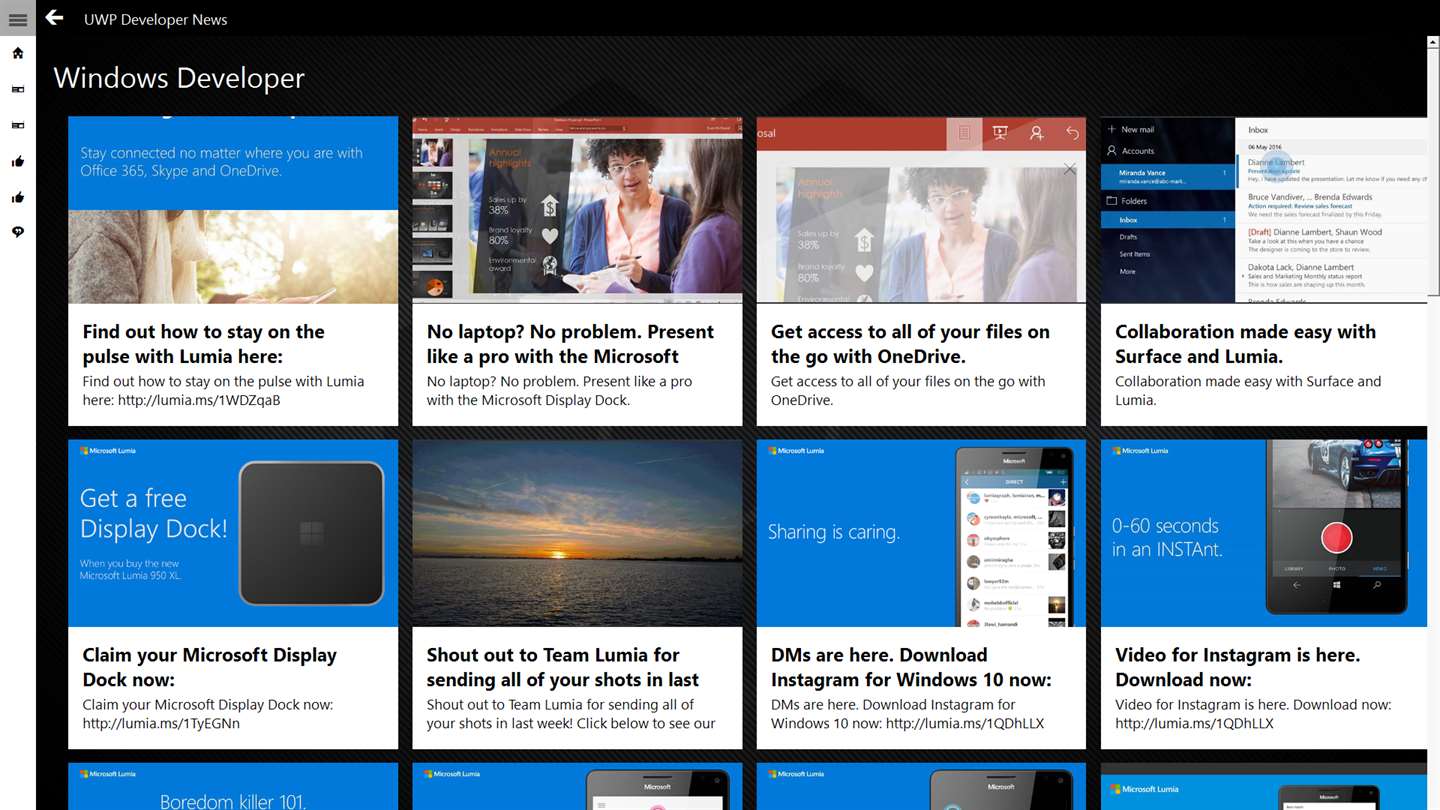Click 'Click below to see our' description text
Viewport: 1440px width, 810px height.
pos(634,723)
